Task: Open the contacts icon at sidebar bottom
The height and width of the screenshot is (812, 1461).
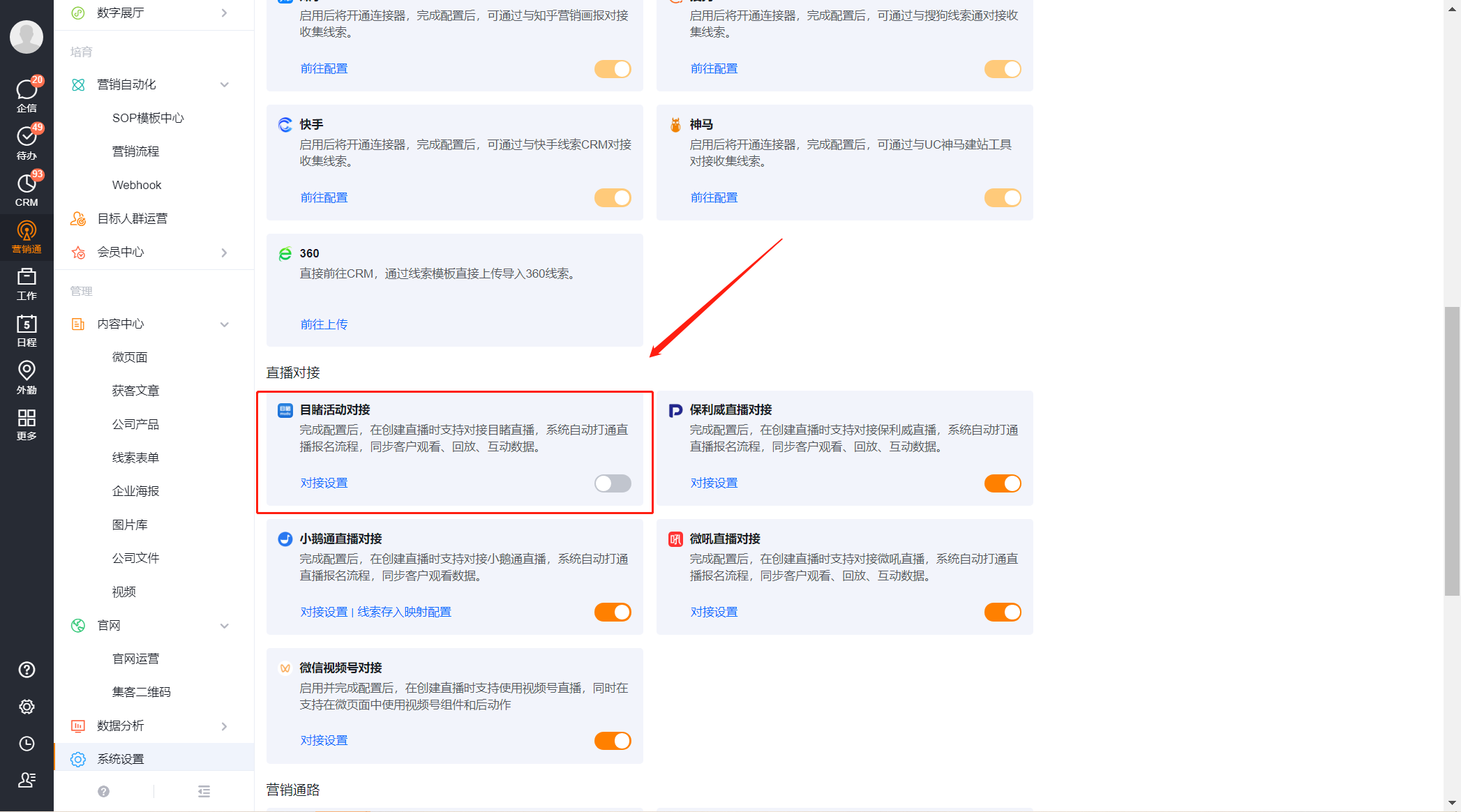Action: point(27,780)
